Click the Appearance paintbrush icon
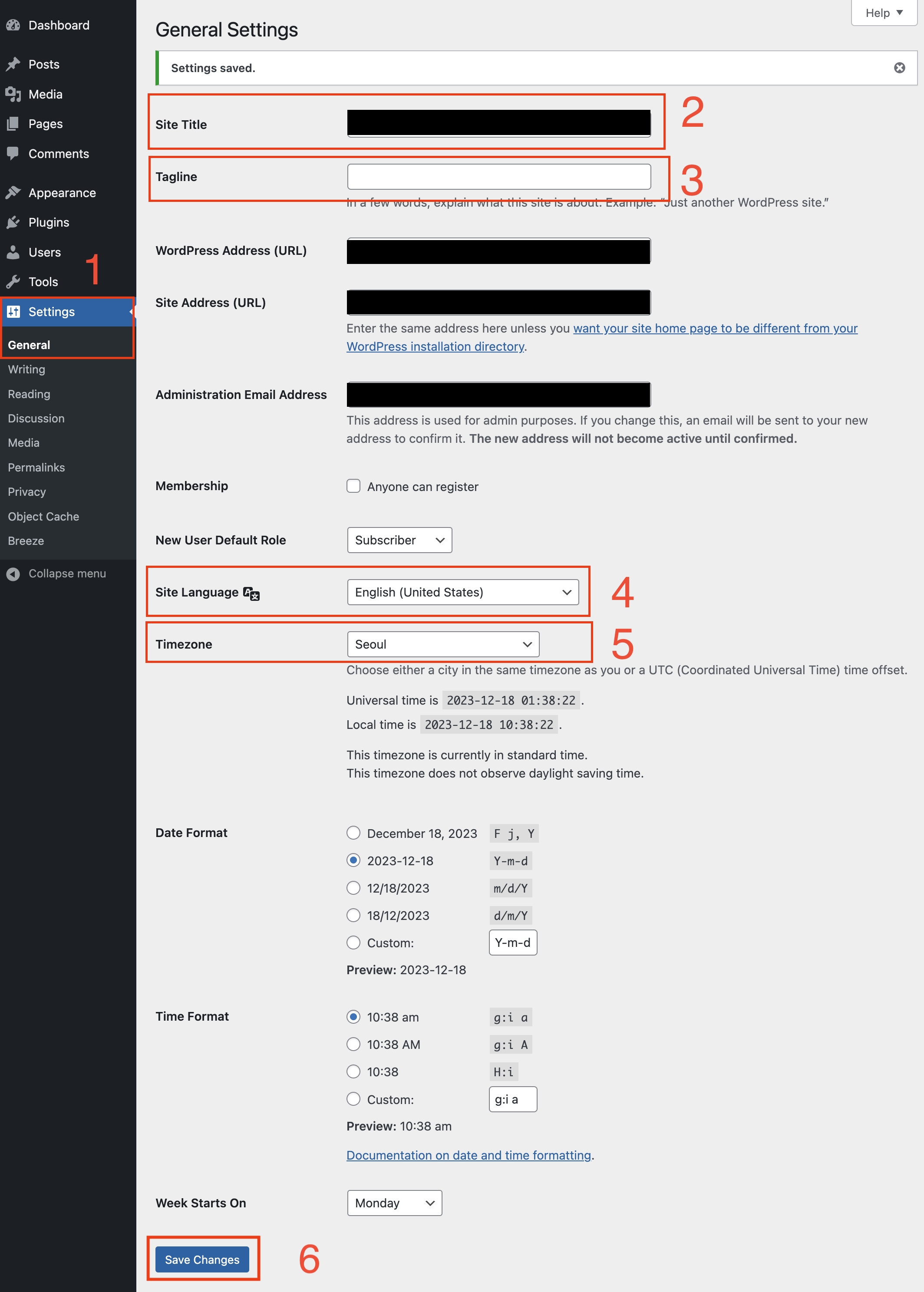Image resolution: width=924 pixels, height=1292 pixels. point(13,193)
